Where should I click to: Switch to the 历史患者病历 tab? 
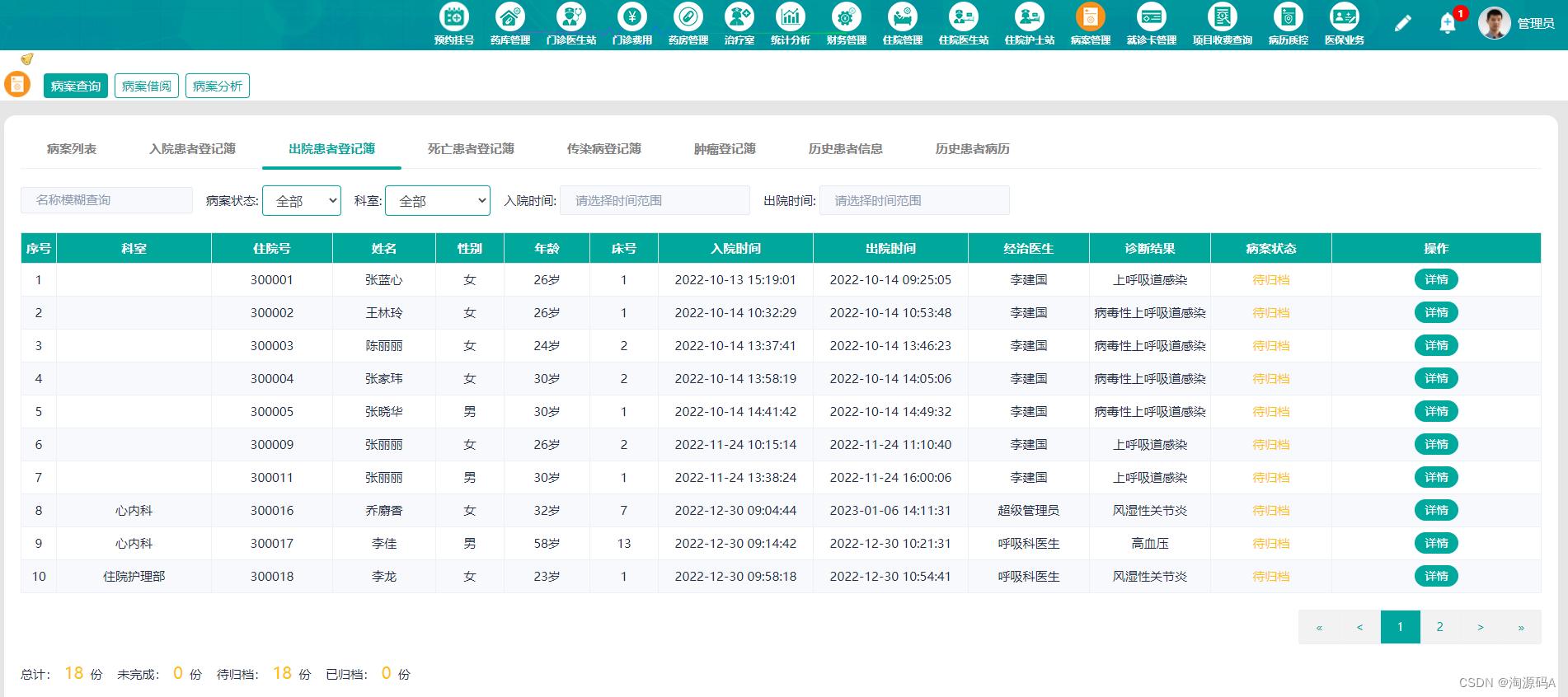pos(973,148)
